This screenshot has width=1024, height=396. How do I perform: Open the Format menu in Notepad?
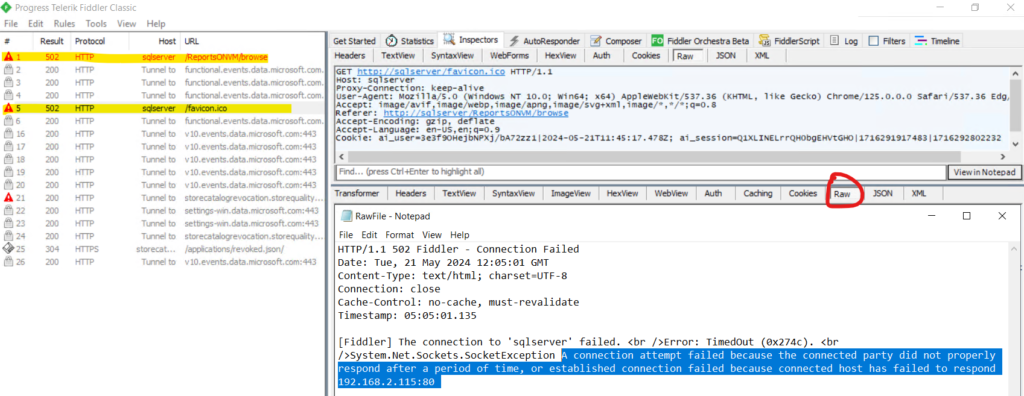(x=400, y=235)
